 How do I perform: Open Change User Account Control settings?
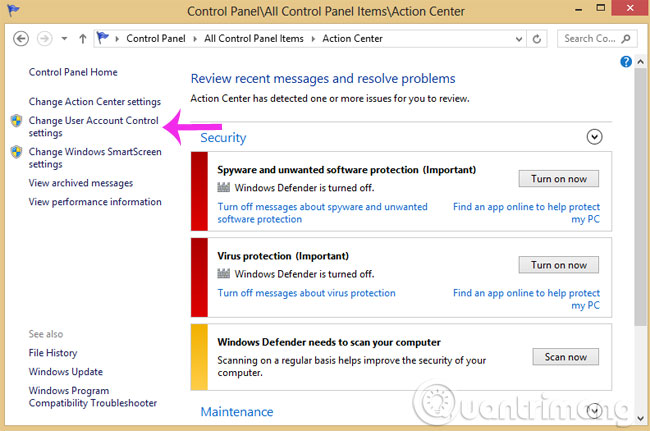(94, 126)
